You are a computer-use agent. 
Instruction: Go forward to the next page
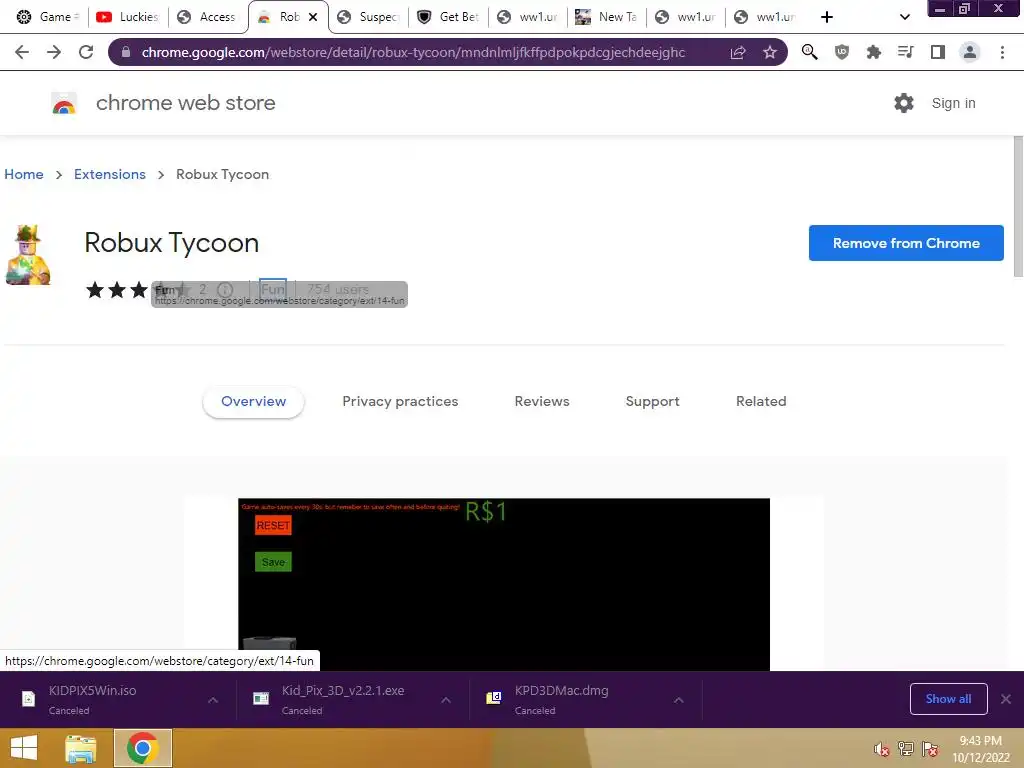pyautogui.click(x=54, y=52)
